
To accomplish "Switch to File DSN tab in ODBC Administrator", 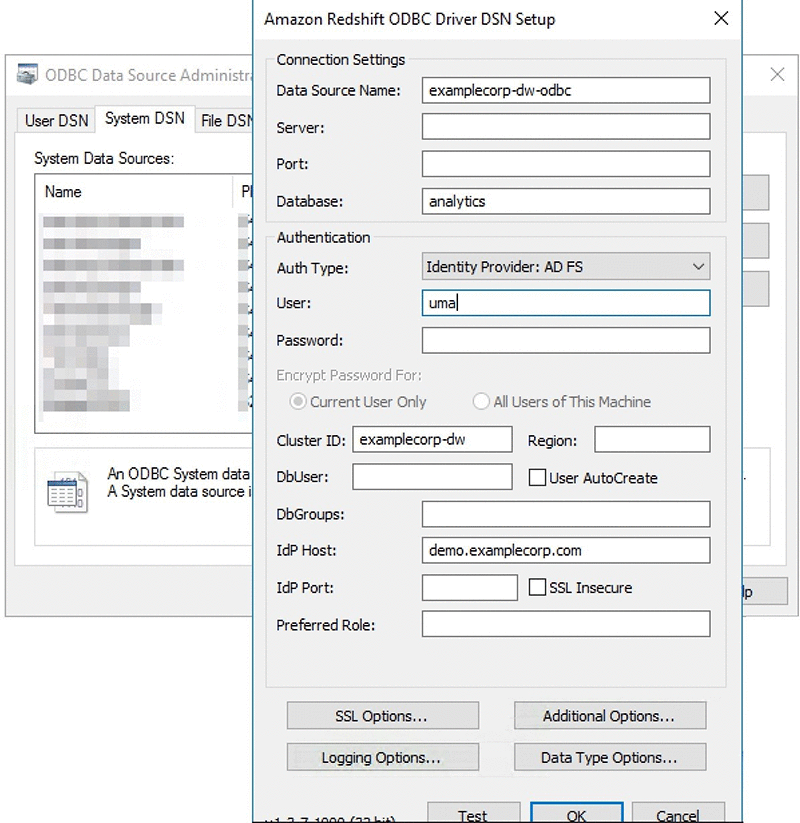I will click(x=226, y=121).
